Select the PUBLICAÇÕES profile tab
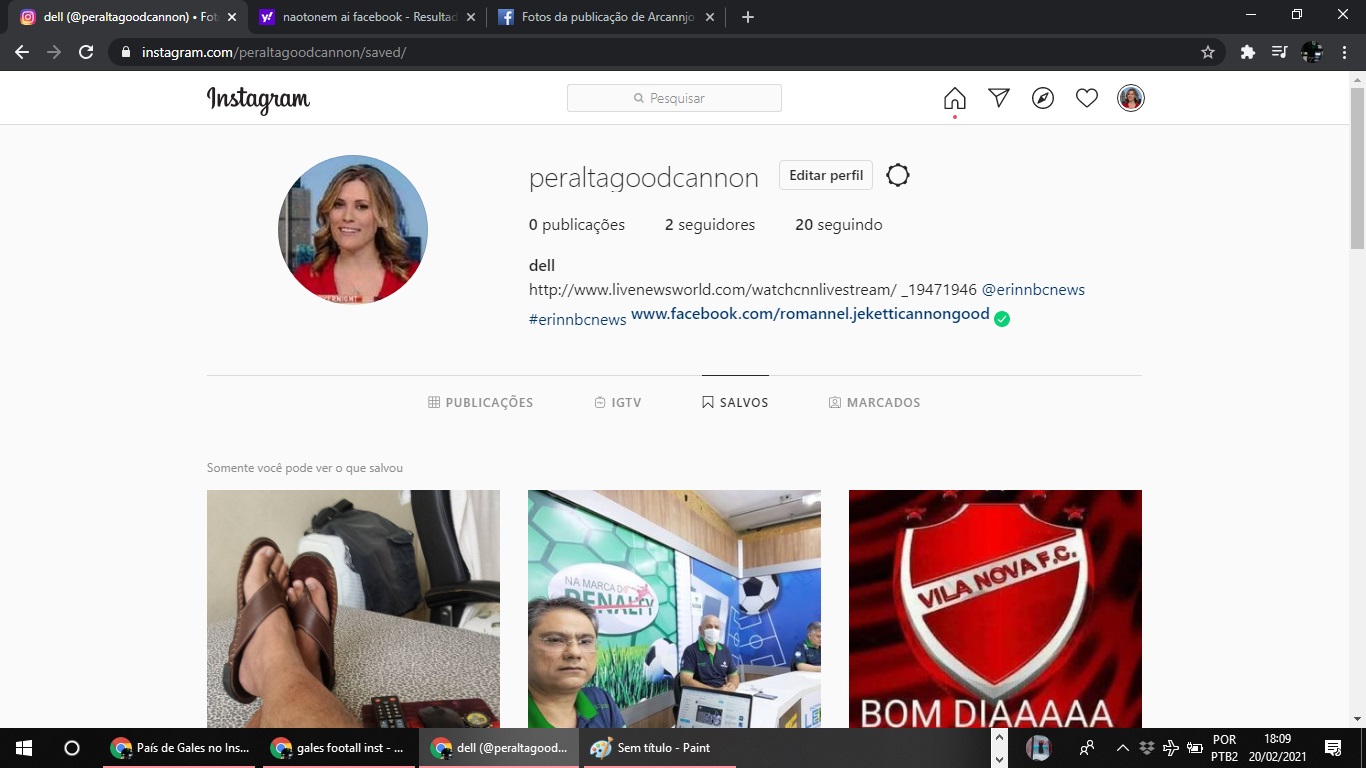1366x768 pixels. pyautogui.click(x=480, y=402)
